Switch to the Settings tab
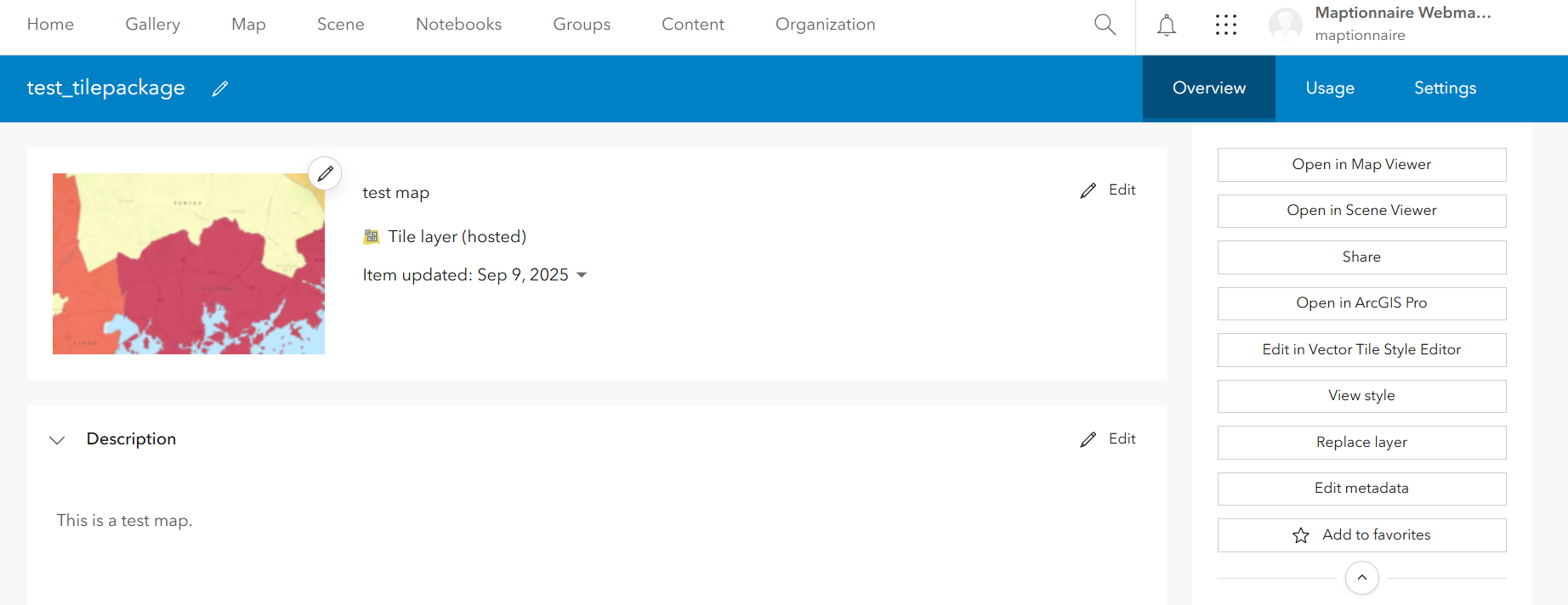 click(1446, 88)
